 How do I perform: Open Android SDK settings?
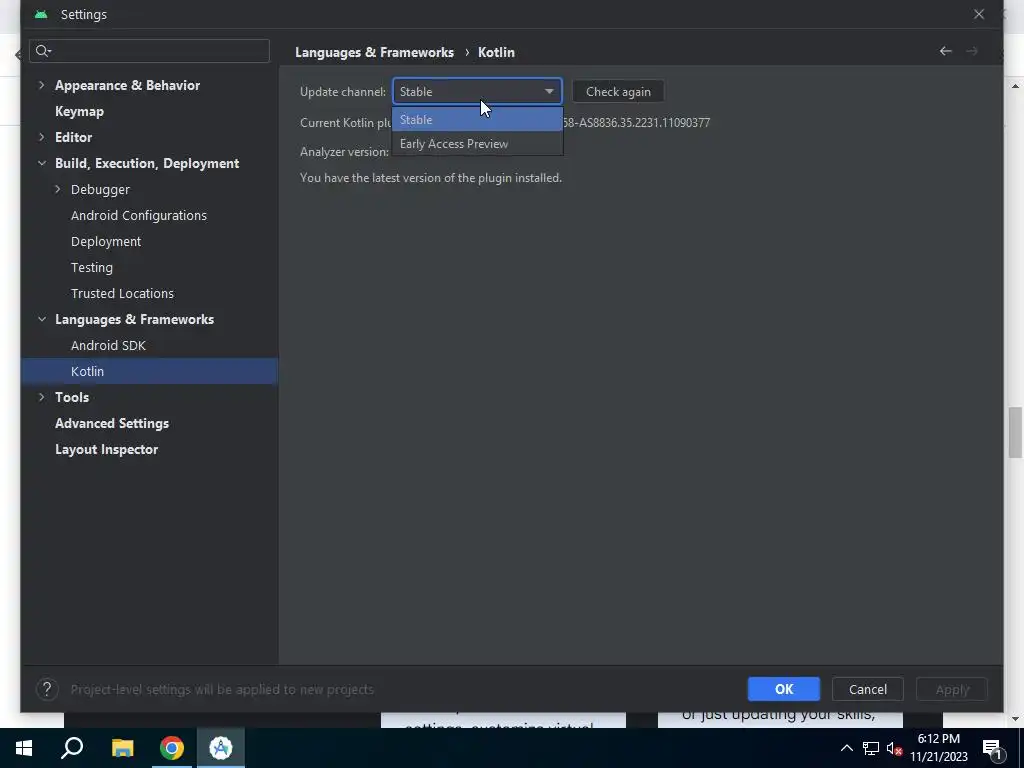coord(108,345)
